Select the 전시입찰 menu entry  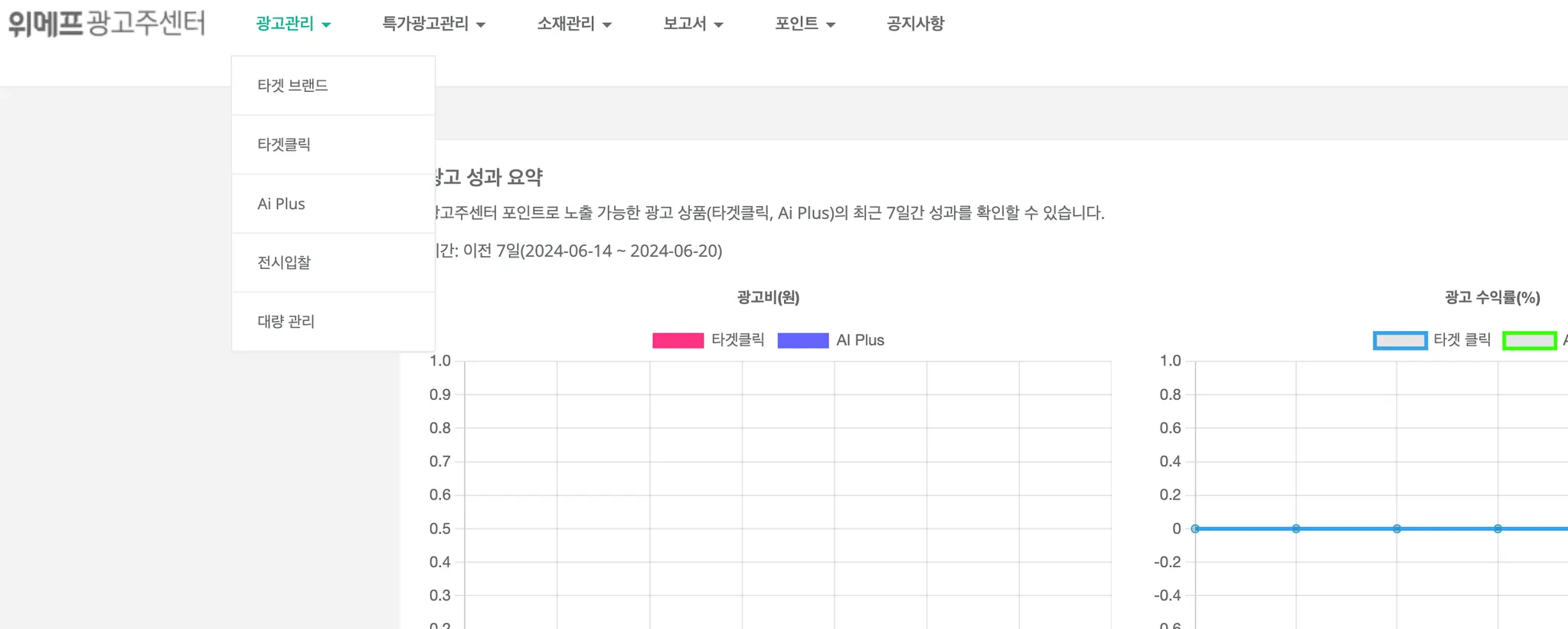[284, 262]
